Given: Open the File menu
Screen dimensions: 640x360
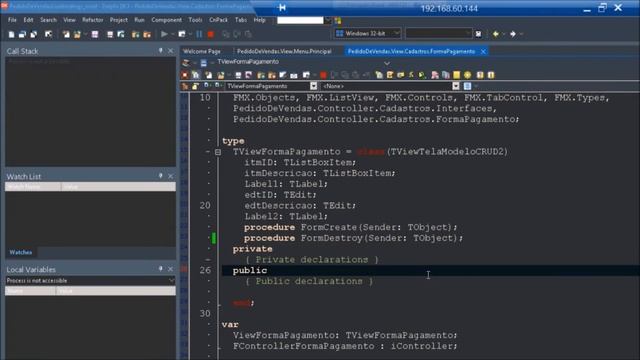Looking at the screenshot, I should 12,20.
